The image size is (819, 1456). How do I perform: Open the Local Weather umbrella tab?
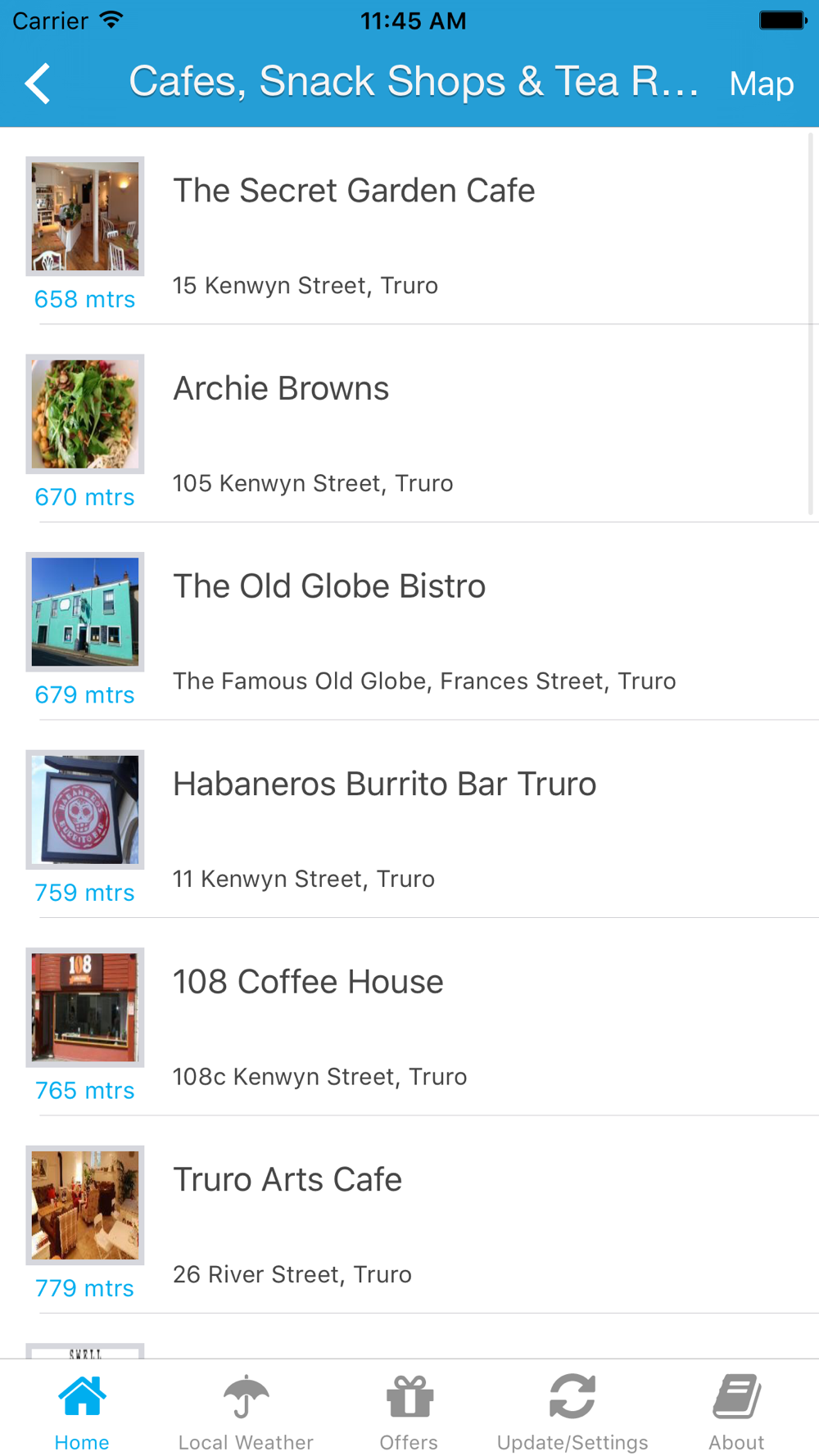click(246, 1412)
